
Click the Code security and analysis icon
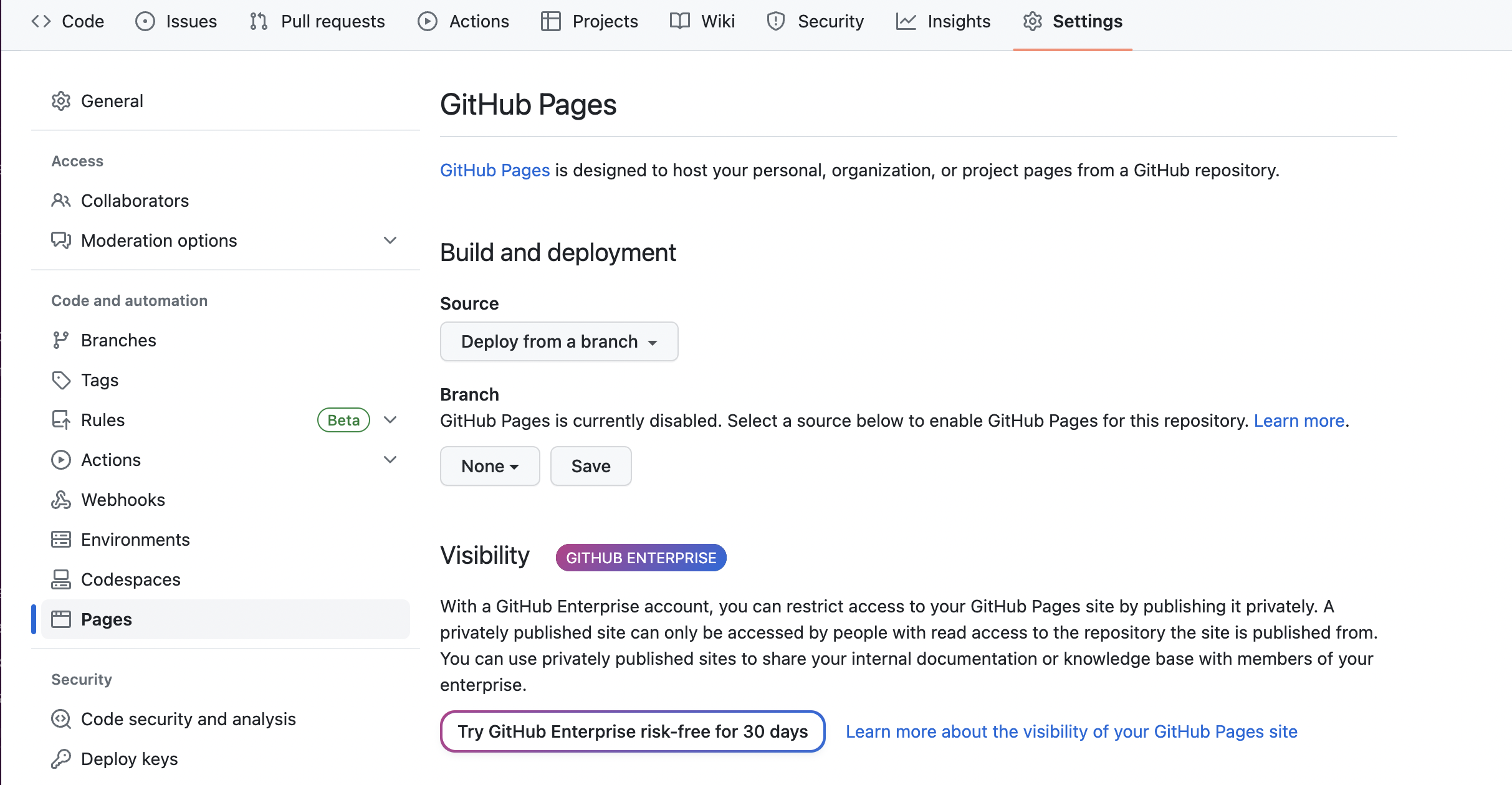(60, 719)
